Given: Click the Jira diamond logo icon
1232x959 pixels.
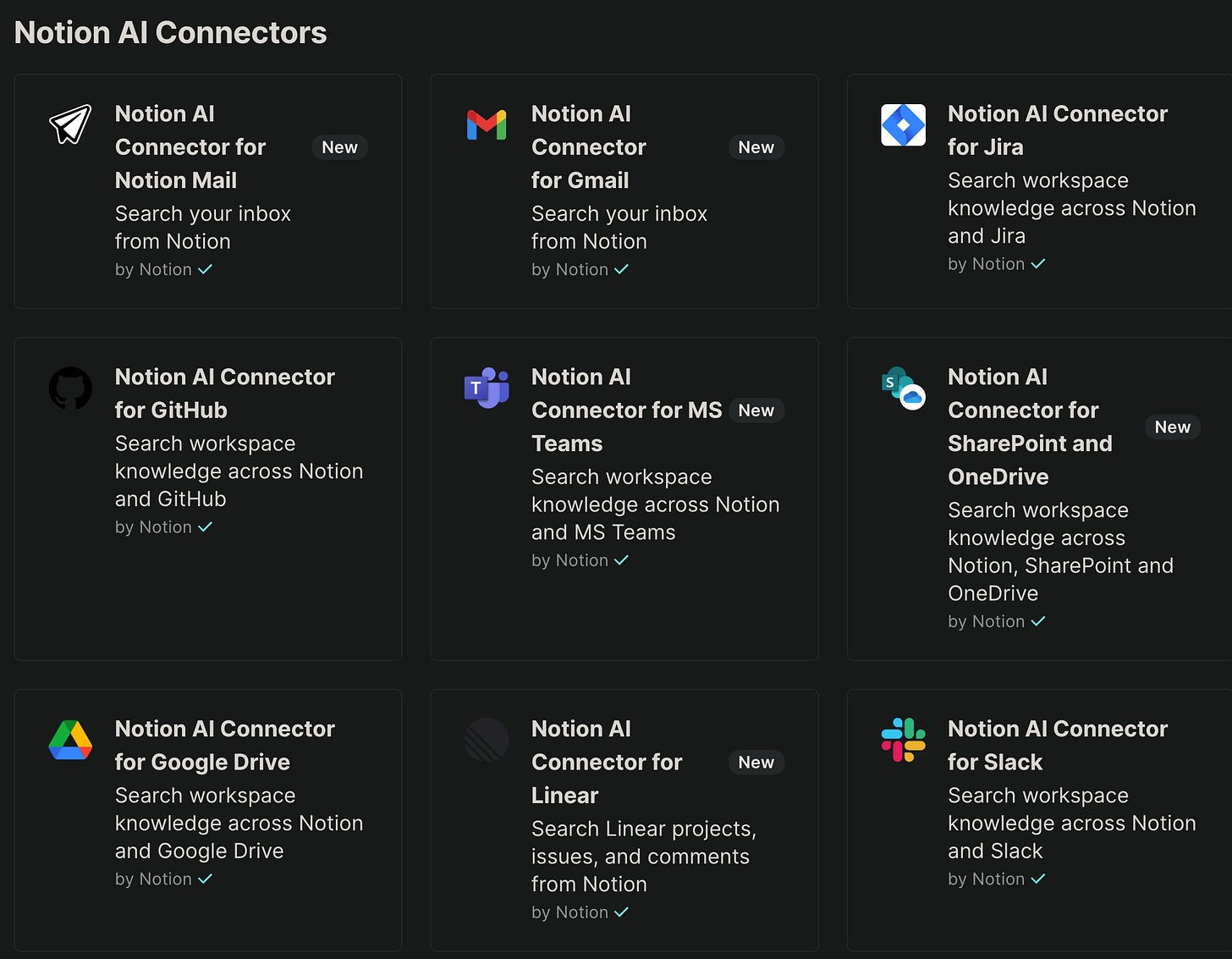Looking at the screenshot, I should 903,125.
